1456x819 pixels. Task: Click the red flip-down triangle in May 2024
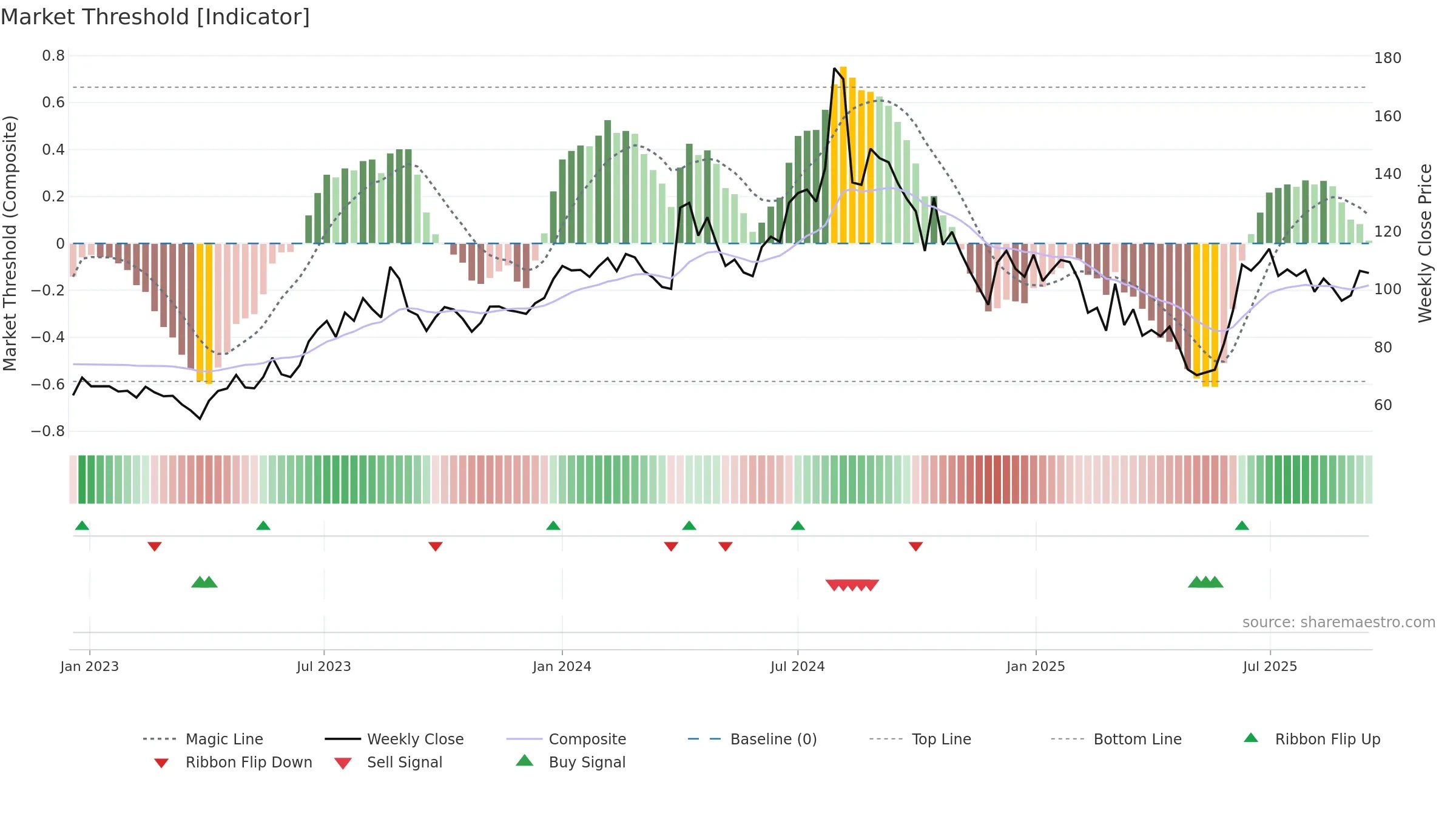[x=726, y=547]
